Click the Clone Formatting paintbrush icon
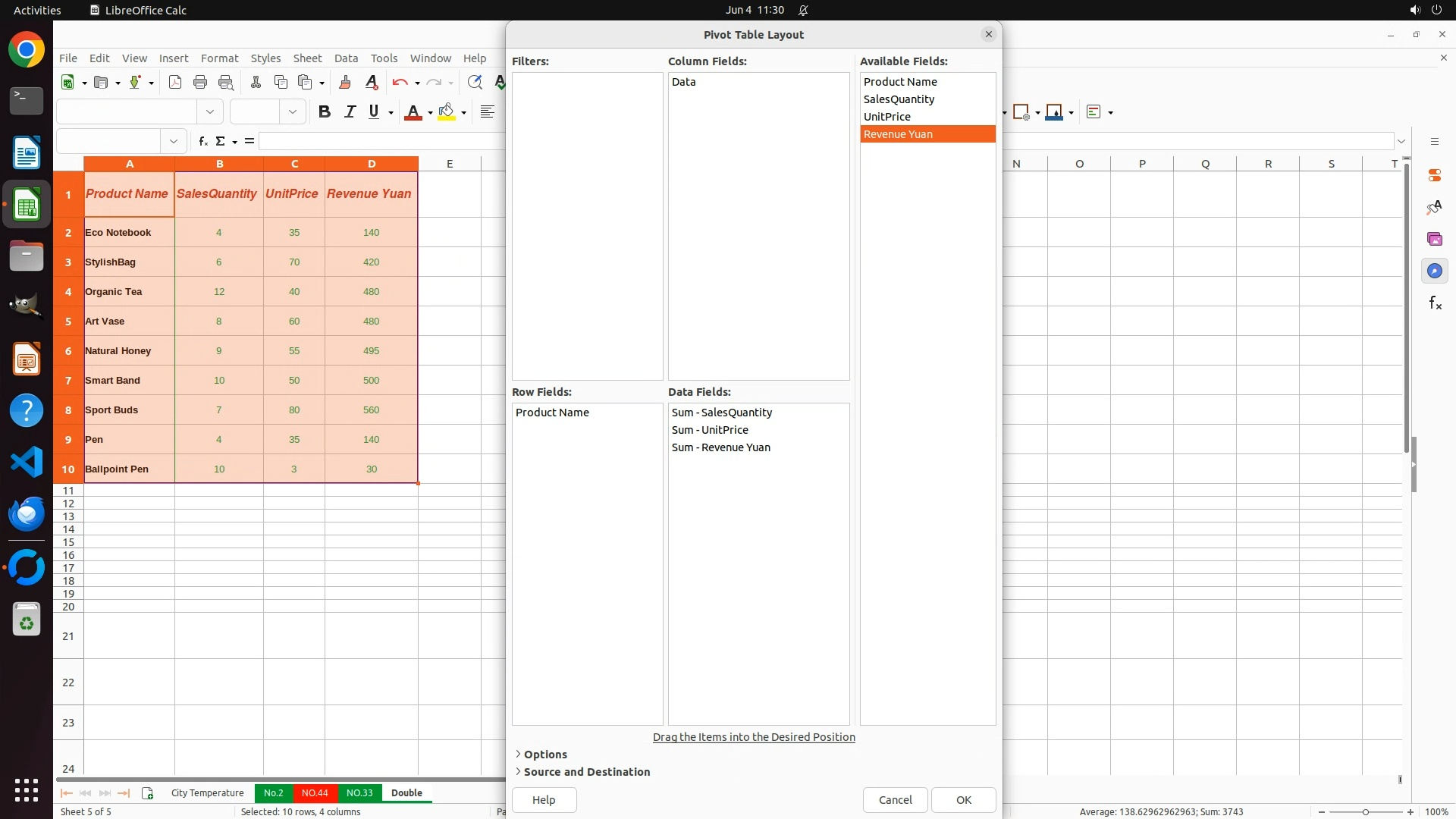 coord(345,83)
